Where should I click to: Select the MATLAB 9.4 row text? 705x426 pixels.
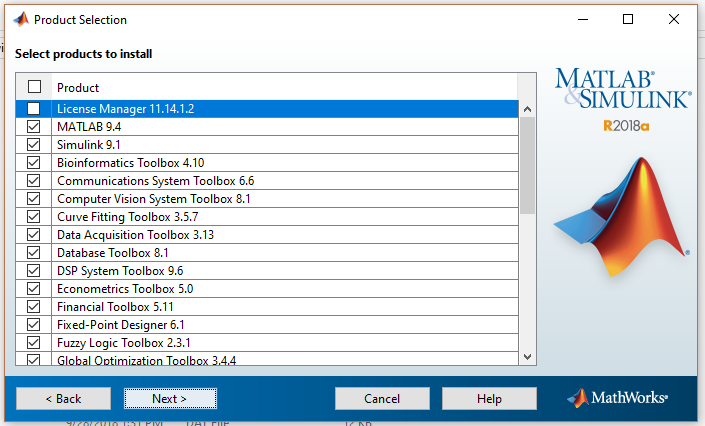click(89, 127)
